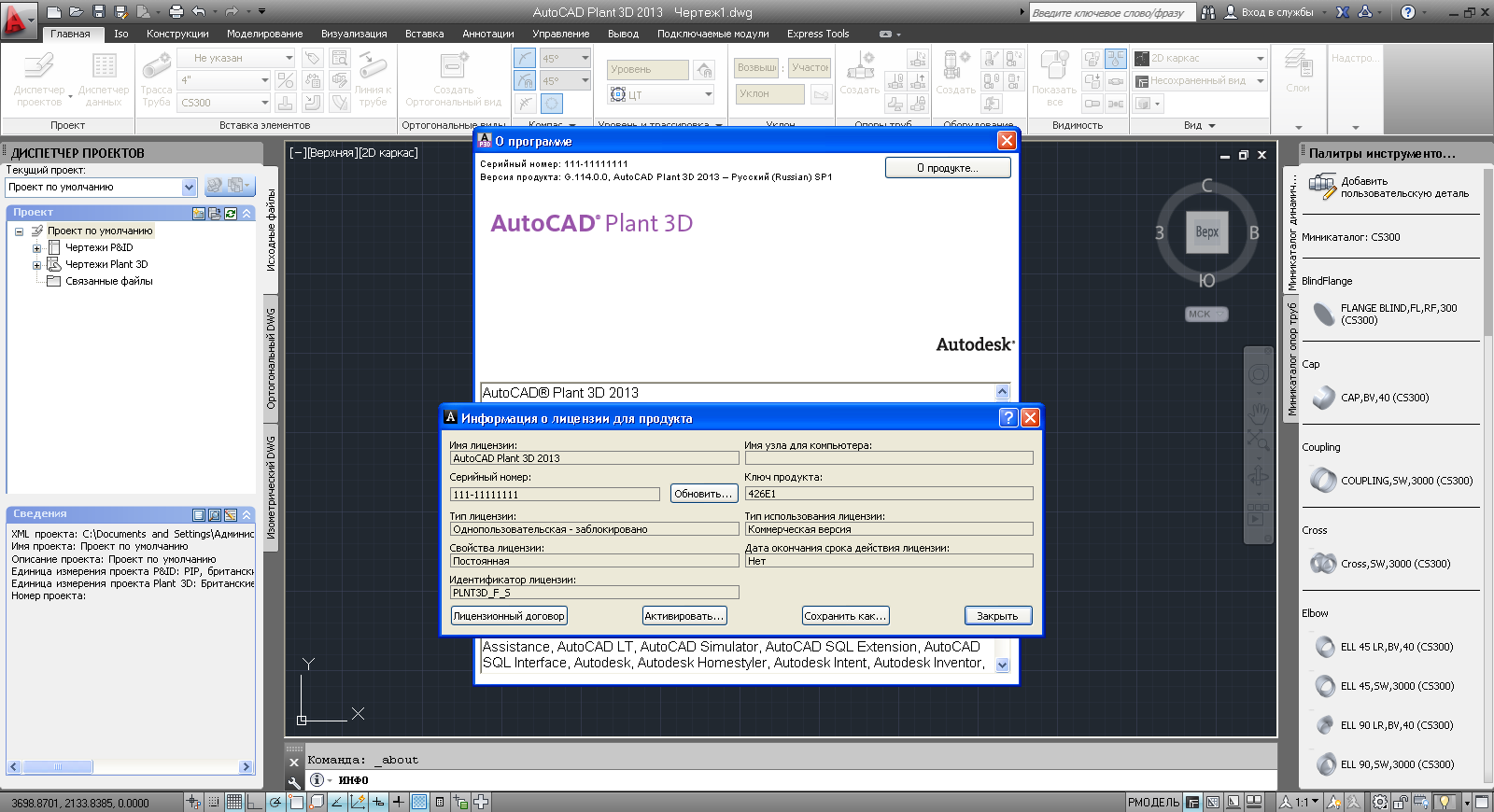1494x812 pixels.
Task: Click the Save icon in quick access toolbar
Action: pyautogui.click(x=99, y=12)
